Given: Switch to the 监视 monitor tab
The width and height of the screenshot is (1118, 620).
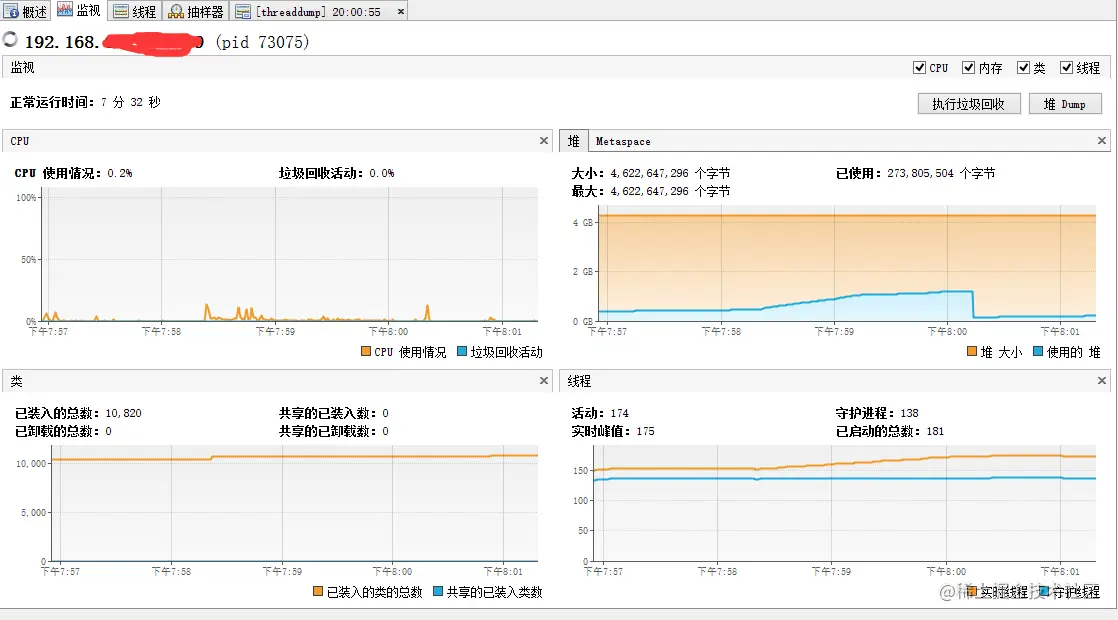Looking at the screenshot, I should [x=79, y=11].
